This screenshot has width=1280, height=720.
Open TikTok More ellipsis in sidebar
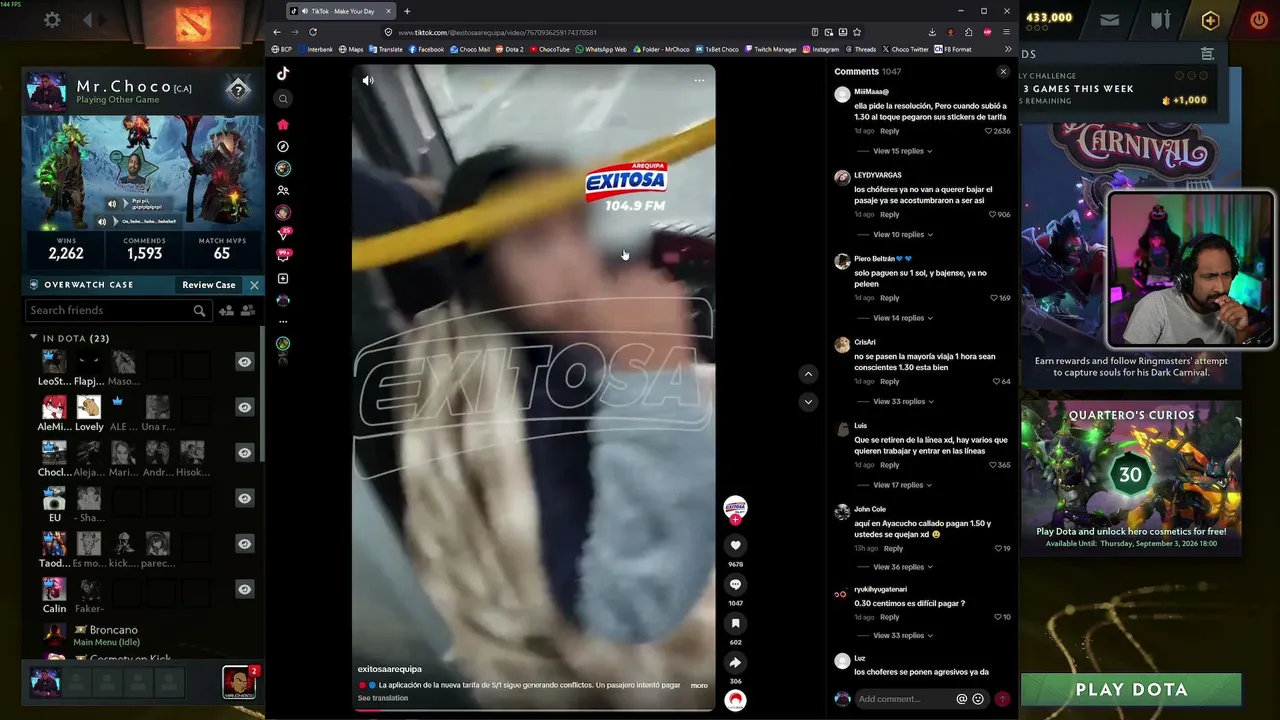click(x=283, y=322)
